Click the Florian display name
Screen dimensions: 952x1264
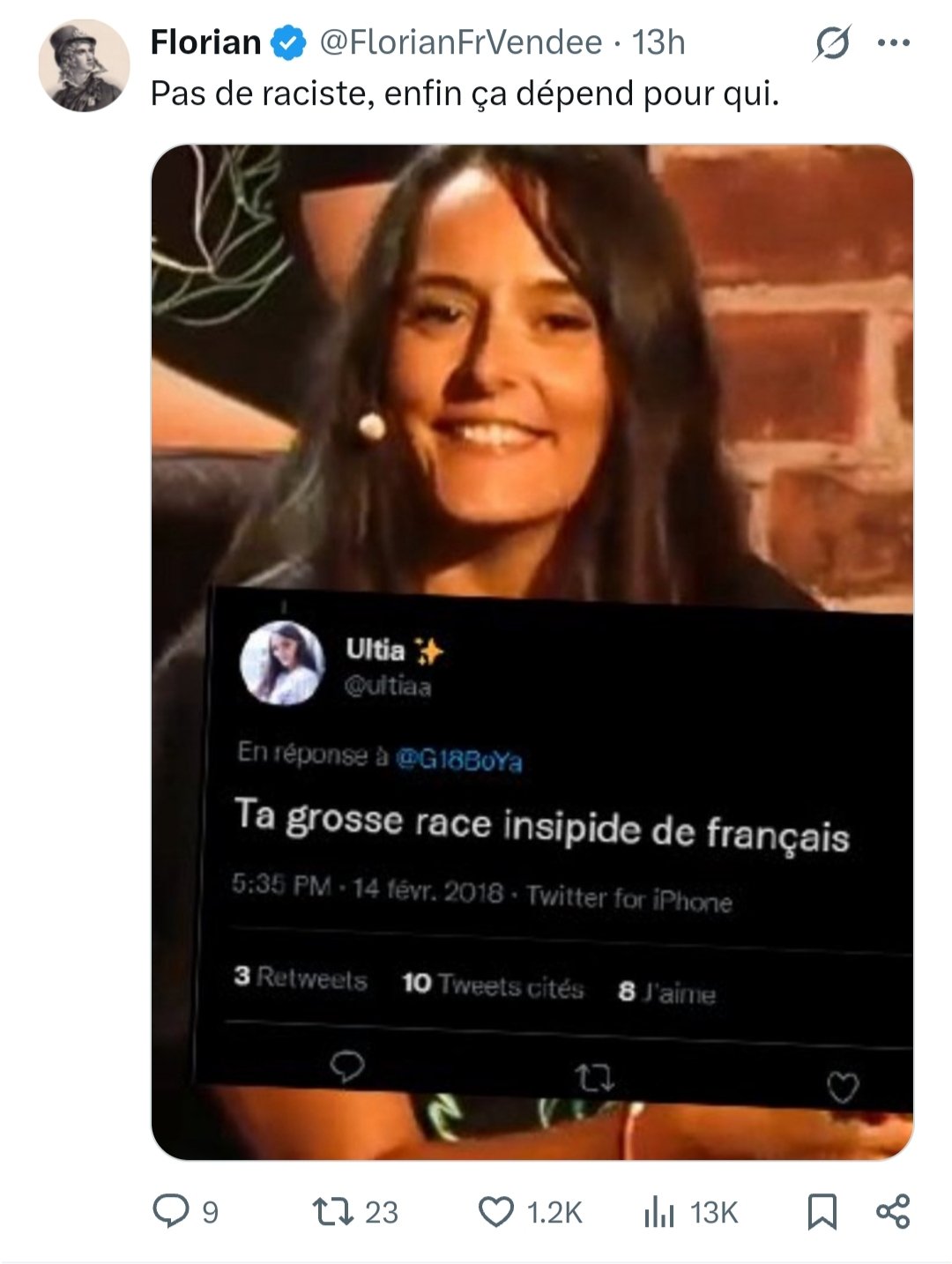pyautogui.click(x=205, y=41)
